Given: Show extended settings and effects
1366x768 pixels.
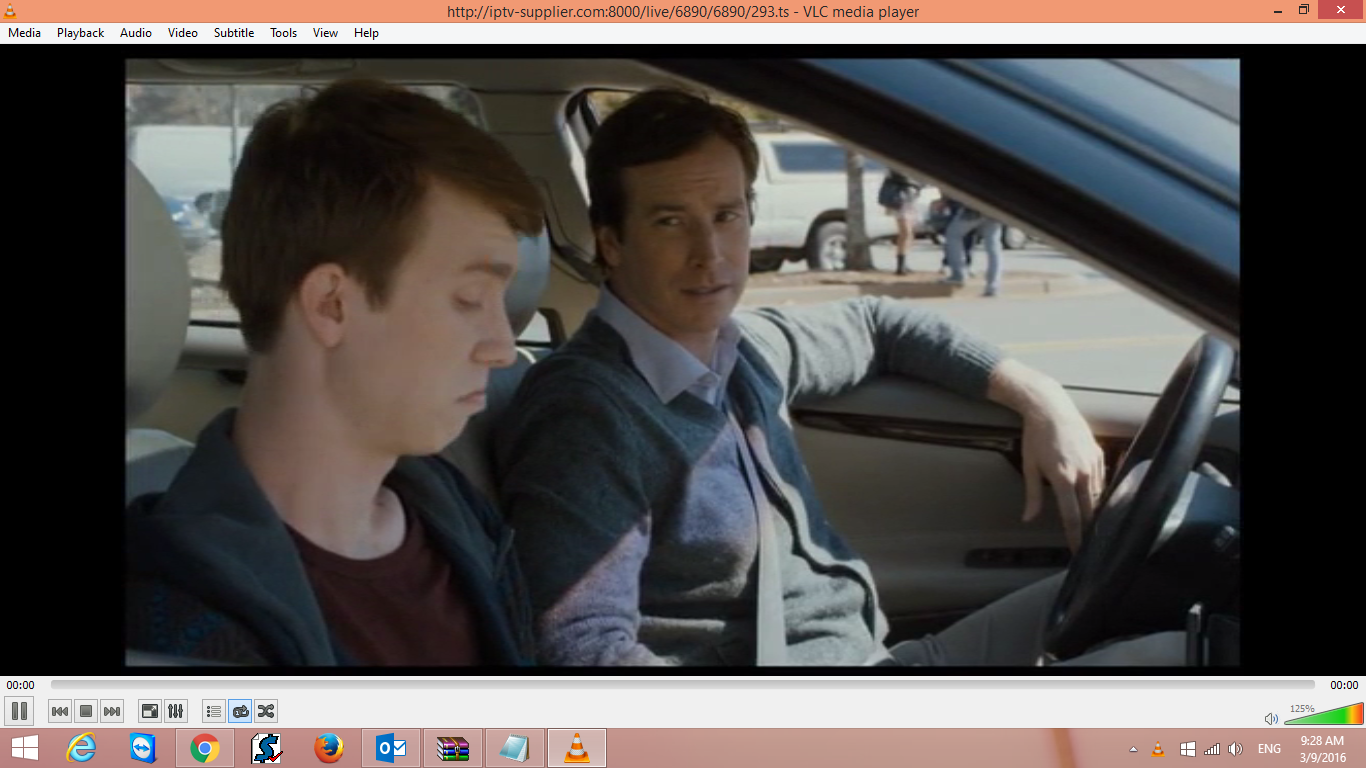Looking at the screenshot, I should (x=175, y=711).
